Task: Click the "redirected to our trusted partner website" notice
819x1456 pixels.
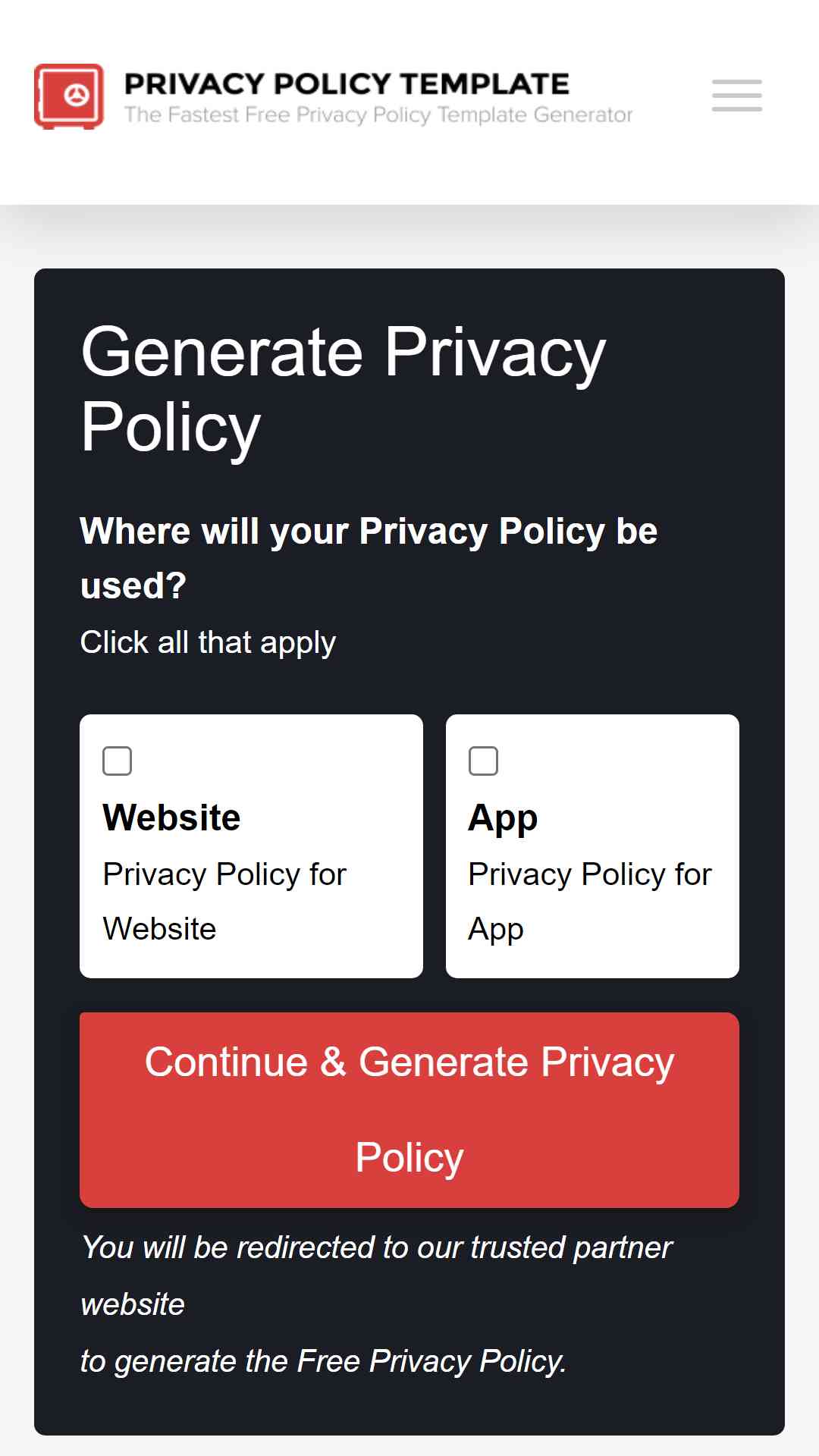Action: 377,1276
